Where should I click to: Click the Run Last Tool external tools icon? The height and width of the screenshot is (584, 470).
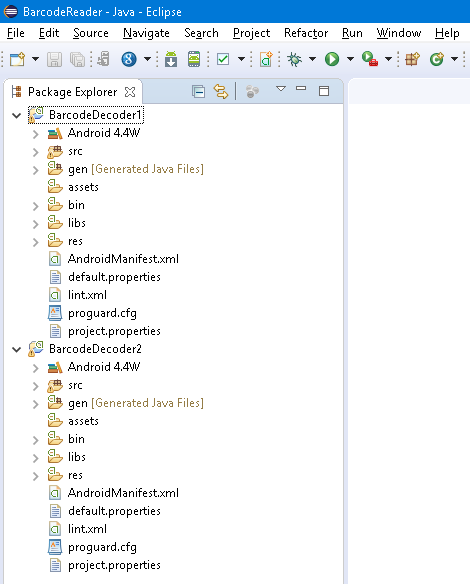pyautogui.click(x=369, y=59)
